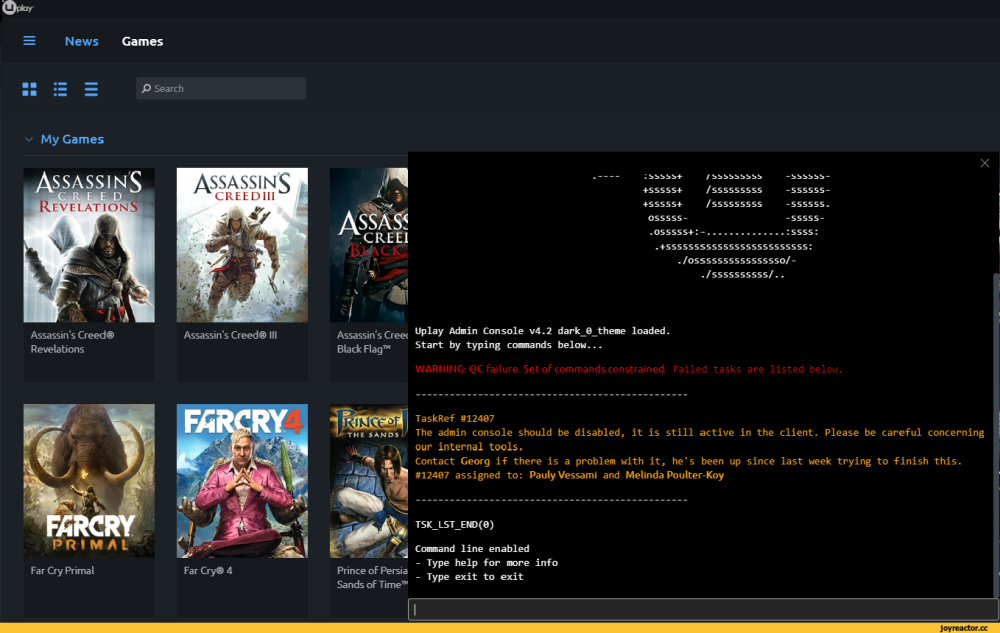
Task: Open Far Cry 4 cover
Action: (242, 481)
